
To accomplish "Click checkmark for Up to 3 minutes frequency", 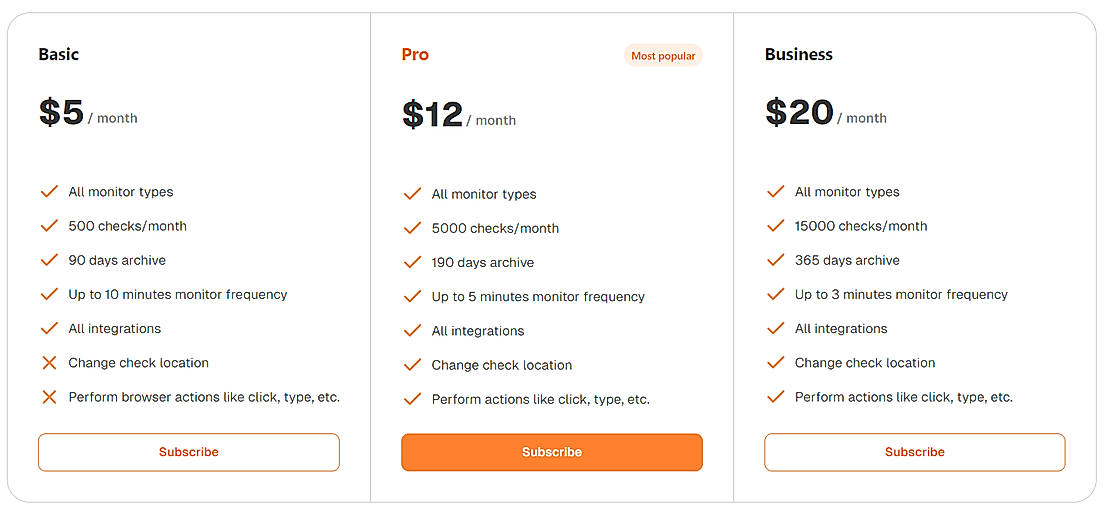I will [775, 294].
